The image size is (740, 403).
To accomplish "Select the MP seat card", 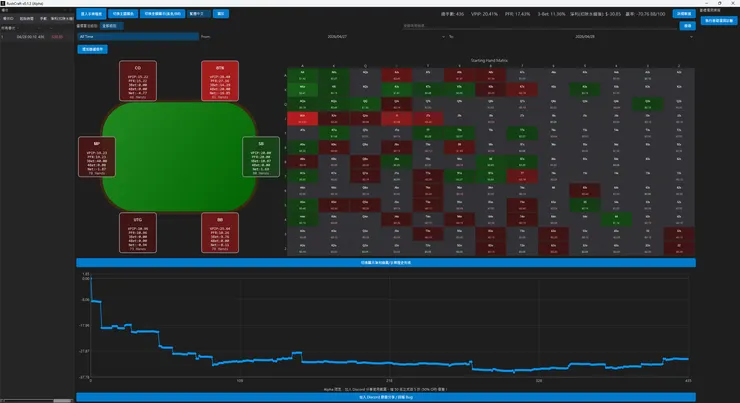I will (97, 157).
